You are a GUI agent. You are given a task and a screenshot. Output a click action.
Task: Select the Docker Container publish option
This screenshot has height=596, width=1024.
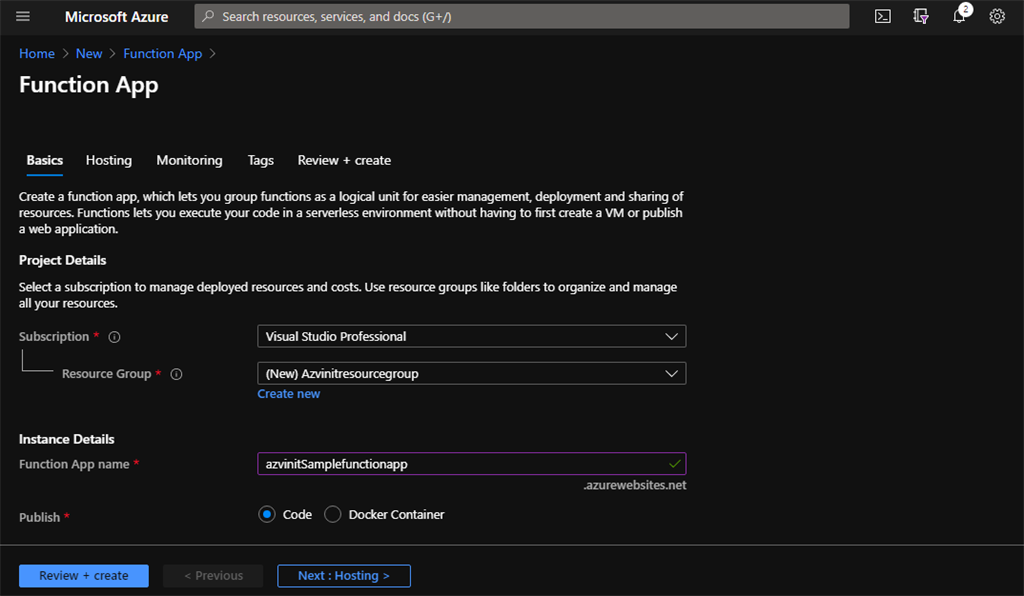pos(331,514)
